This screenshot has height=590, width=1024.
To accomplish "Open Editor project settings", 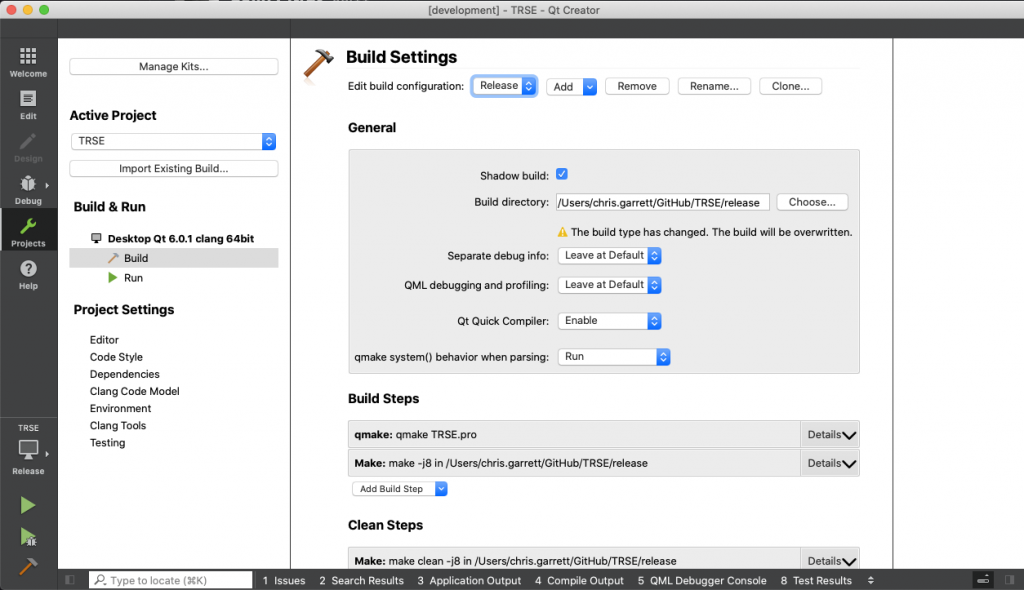I will 104,340.
